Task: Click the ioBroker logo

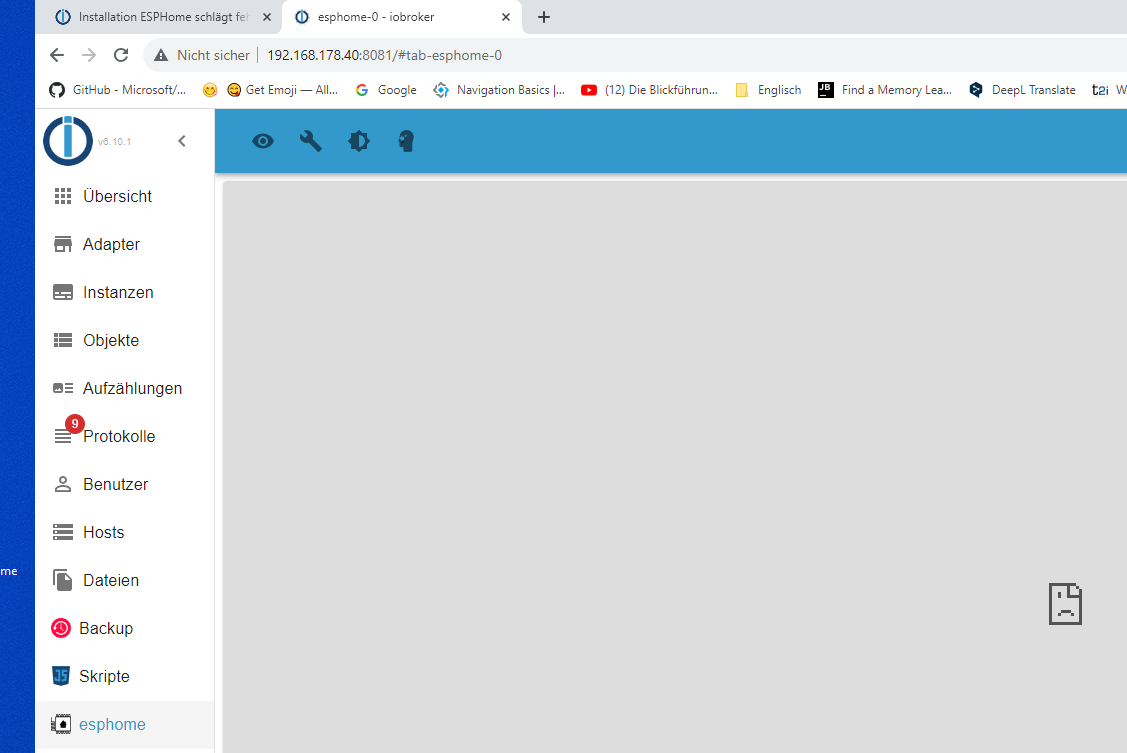Action: [68, 141]
